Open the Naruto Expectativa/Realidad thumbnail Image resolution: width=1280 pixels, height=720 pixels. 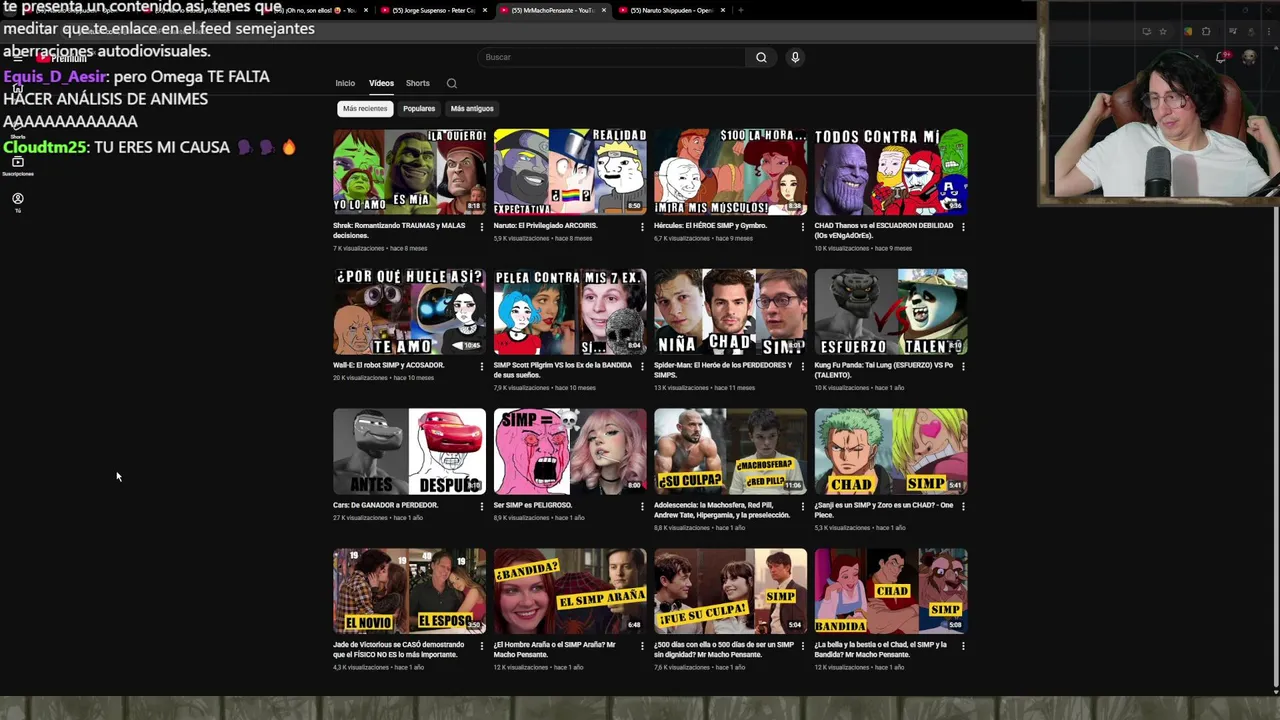pyautogui.click(x=570, y=172)
